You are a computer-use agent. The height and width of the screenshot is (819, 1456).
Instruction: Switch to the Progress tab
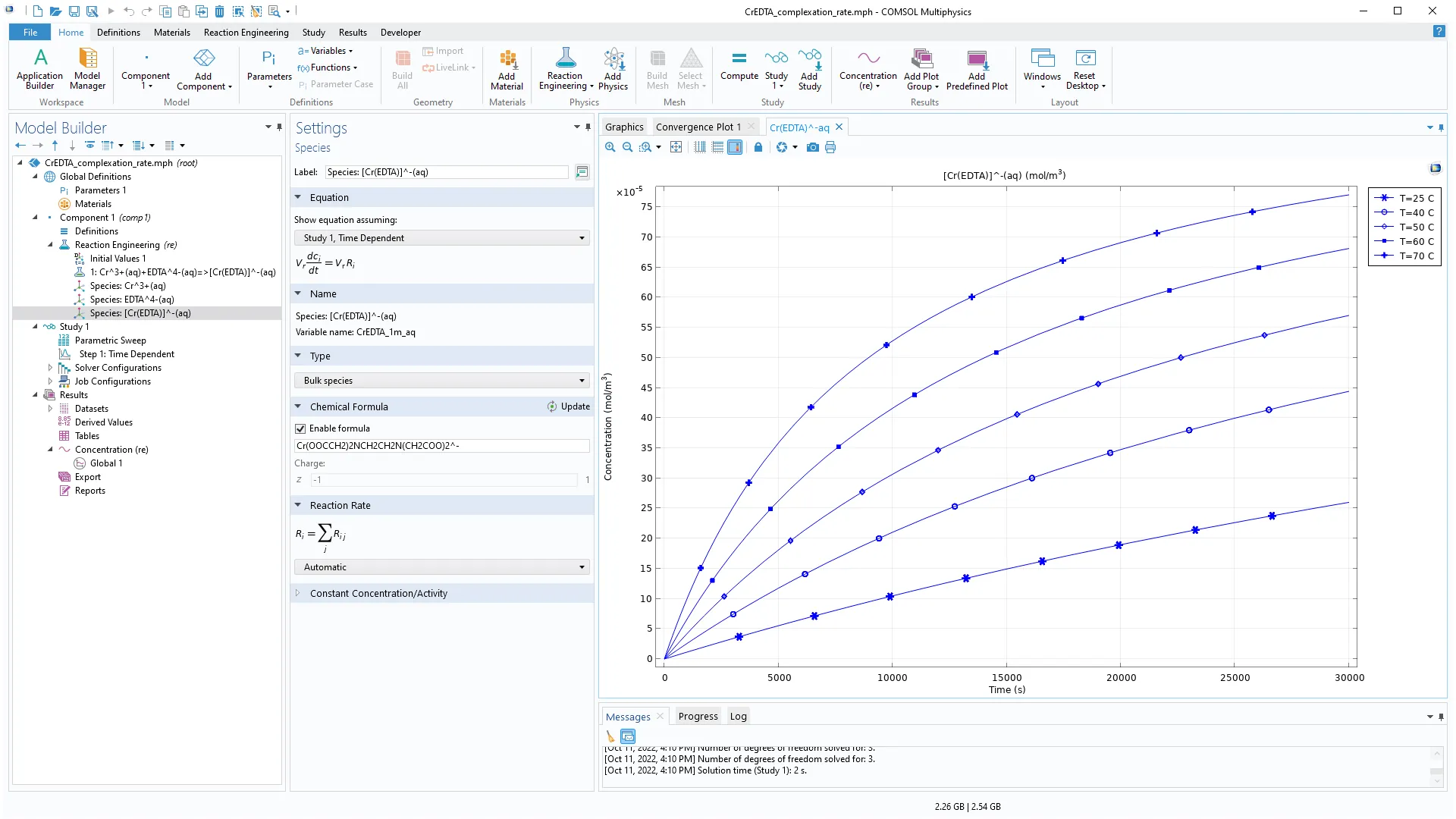[x=698, y=717]
